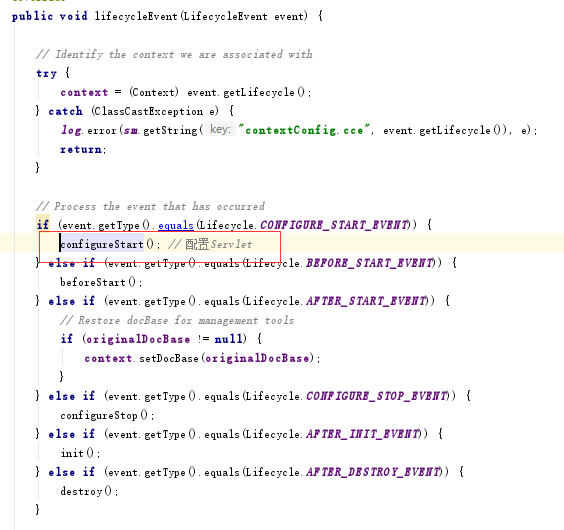
Task: Click the 'setDocBase' method call
Action: point(169,358)
